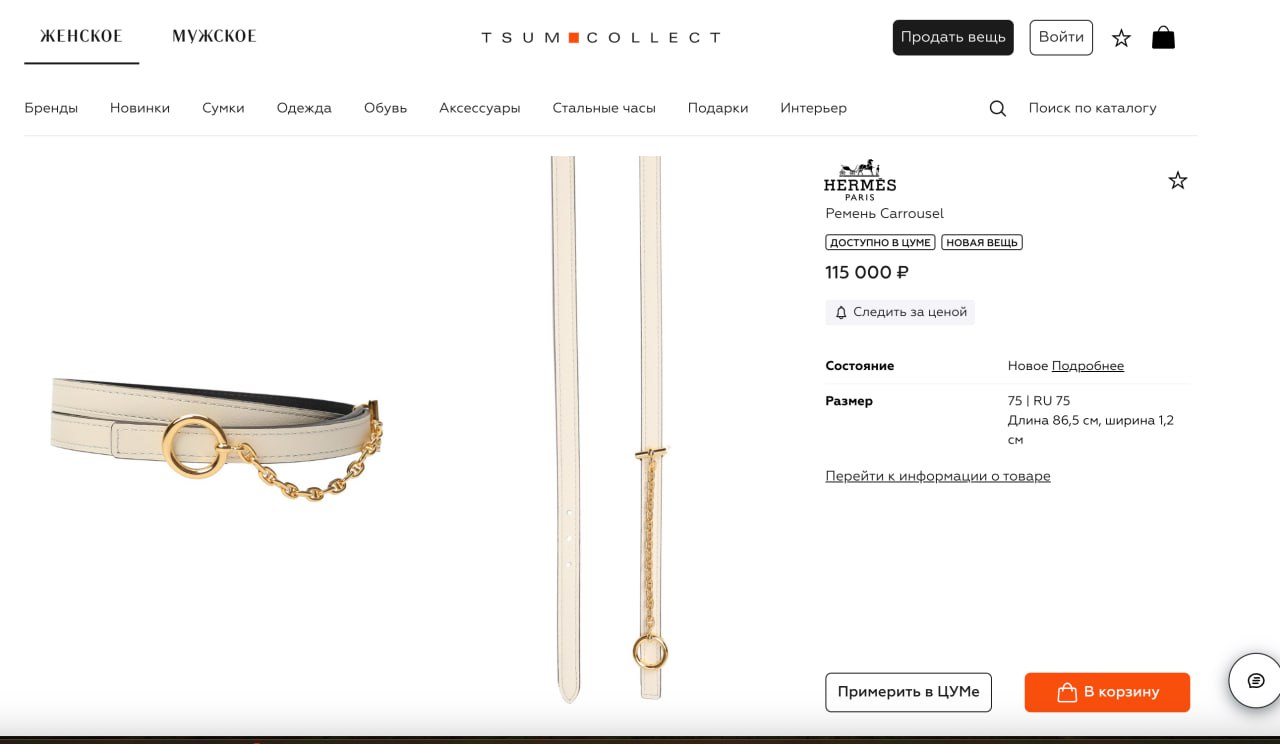Viewport: 1280px width, 744px height.
Task: Open the Аксессуары category
Action: click(480, 108)
